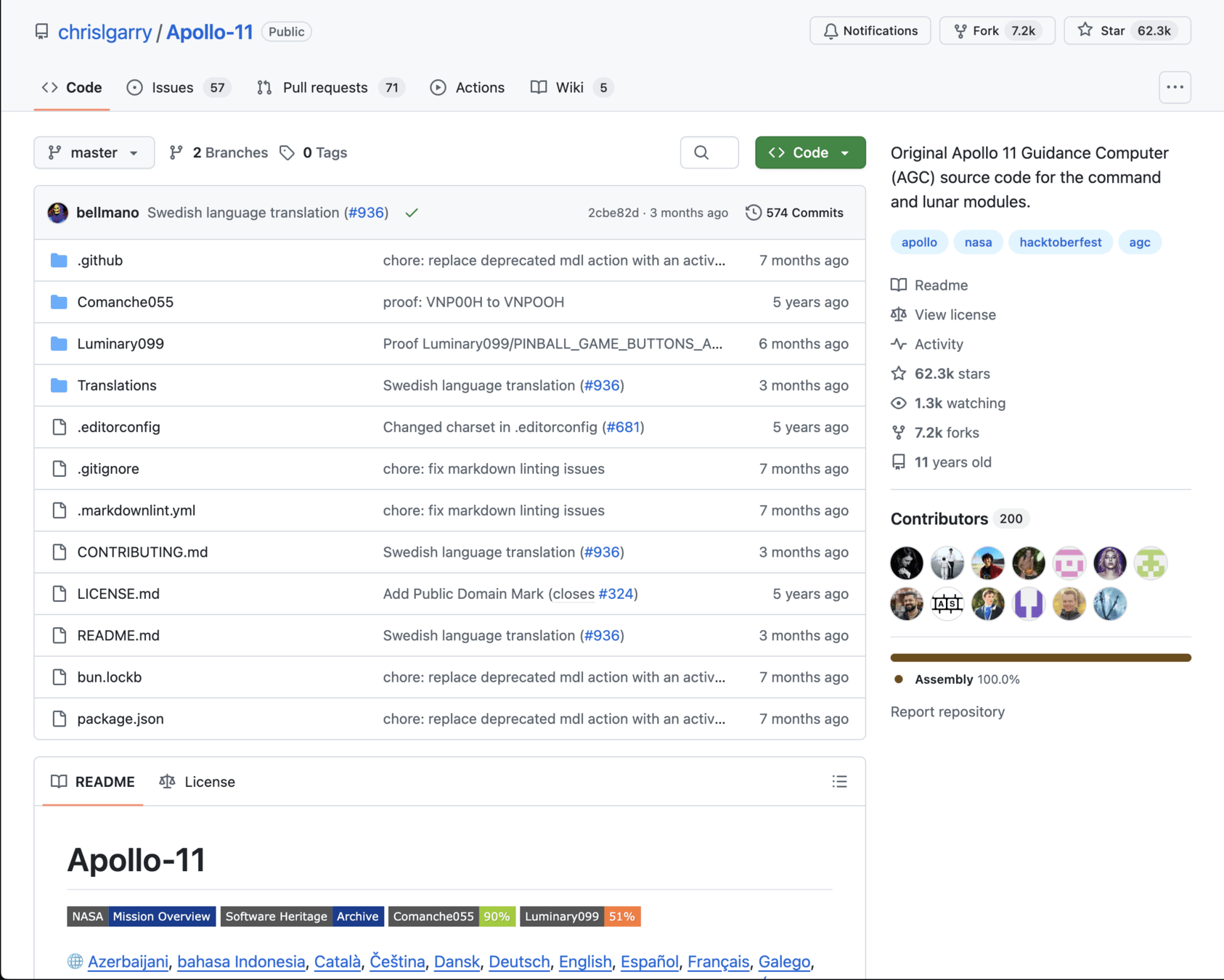Click the green commit status checkmark
Viewport: 1224px width, 980px height.
412,213
